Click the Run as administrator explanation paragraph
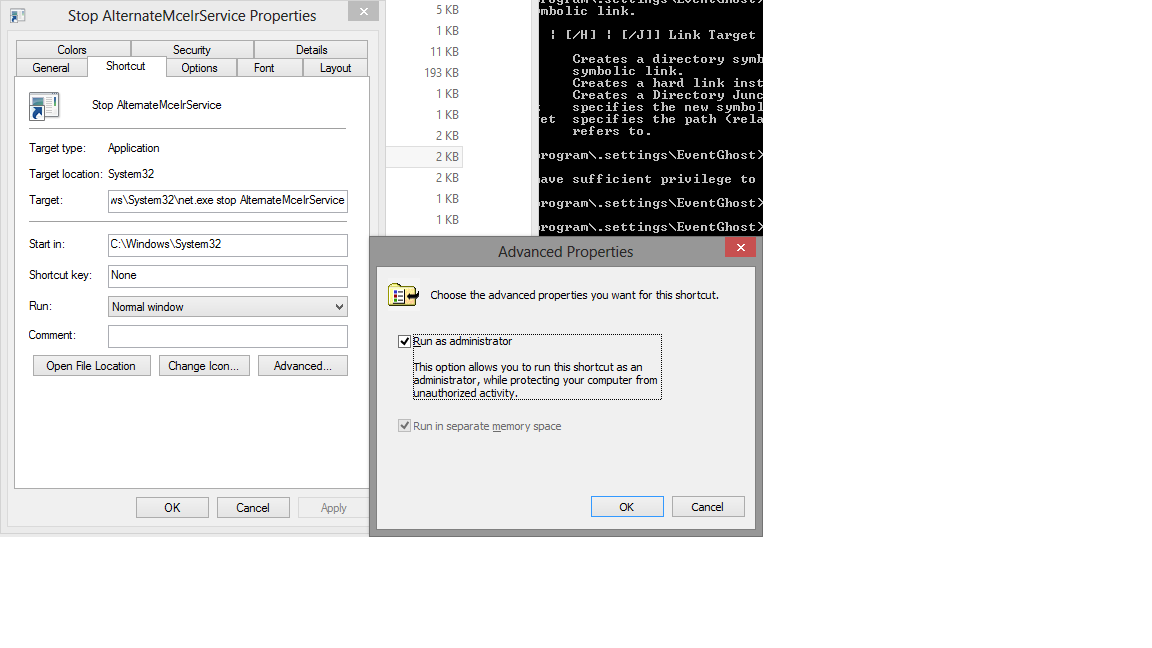 coord(535,380)
